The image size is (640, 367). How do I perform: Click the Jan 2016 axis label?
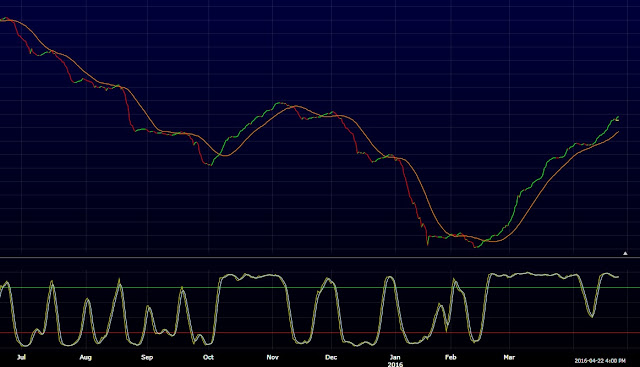click(395, 360)
